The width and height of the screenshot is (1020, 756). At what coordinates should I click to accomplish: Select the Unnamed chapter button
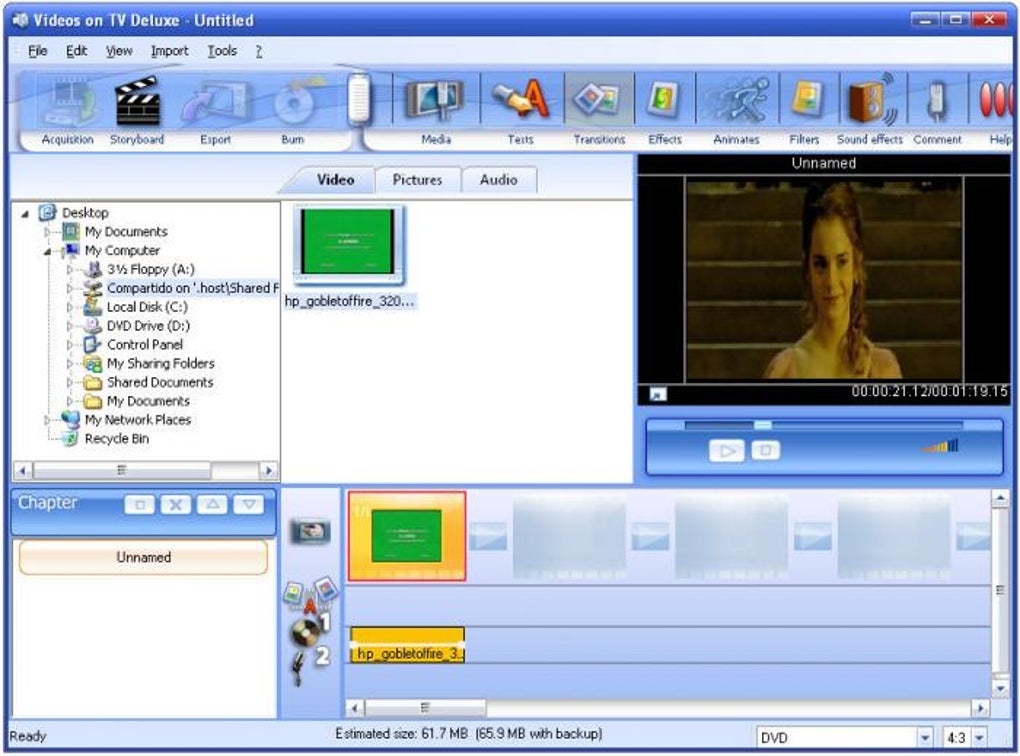(x=144, y=558)
